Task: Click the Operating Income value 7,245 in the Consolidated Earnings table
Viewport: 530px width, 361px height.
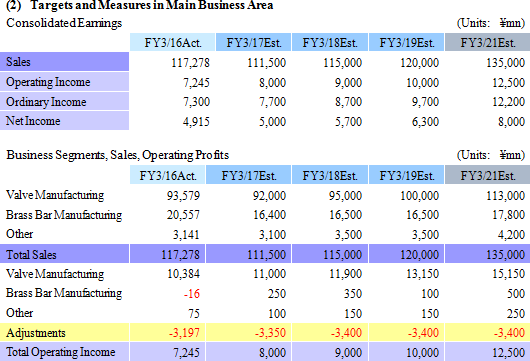Action: click(x=196, y=82)
